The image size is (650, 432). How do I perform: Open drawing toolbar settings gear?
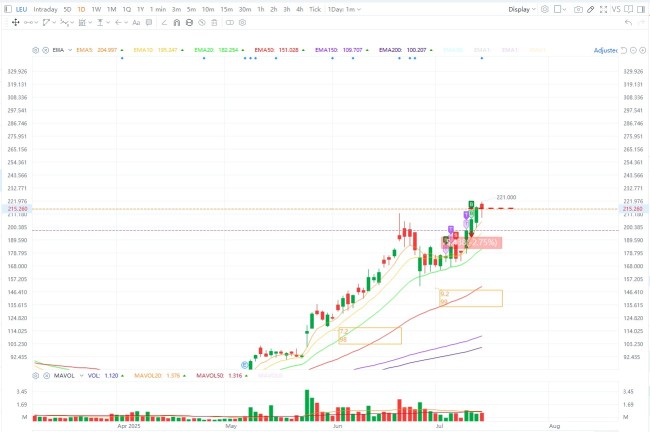coord(243,22)
